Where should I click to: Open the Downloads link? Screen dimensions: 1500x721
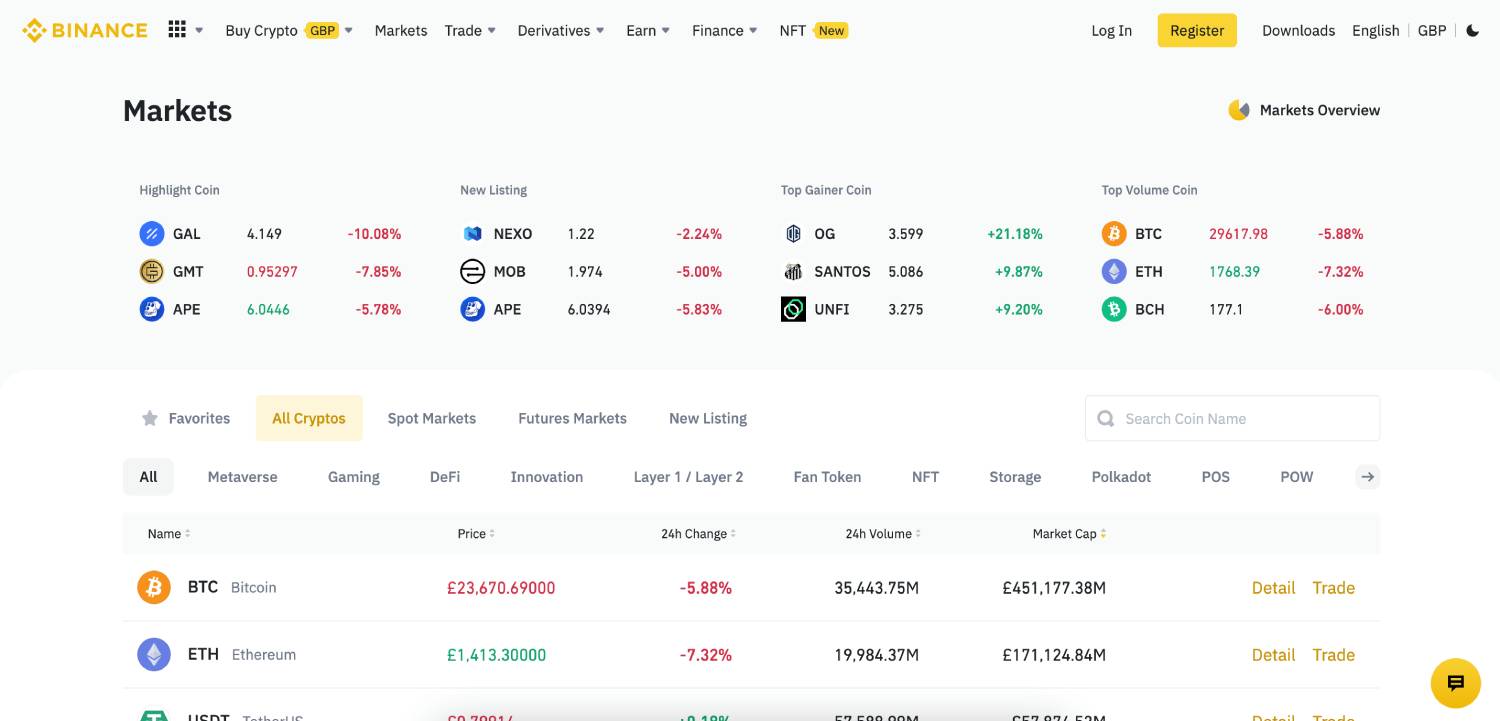pos(1298,30)
